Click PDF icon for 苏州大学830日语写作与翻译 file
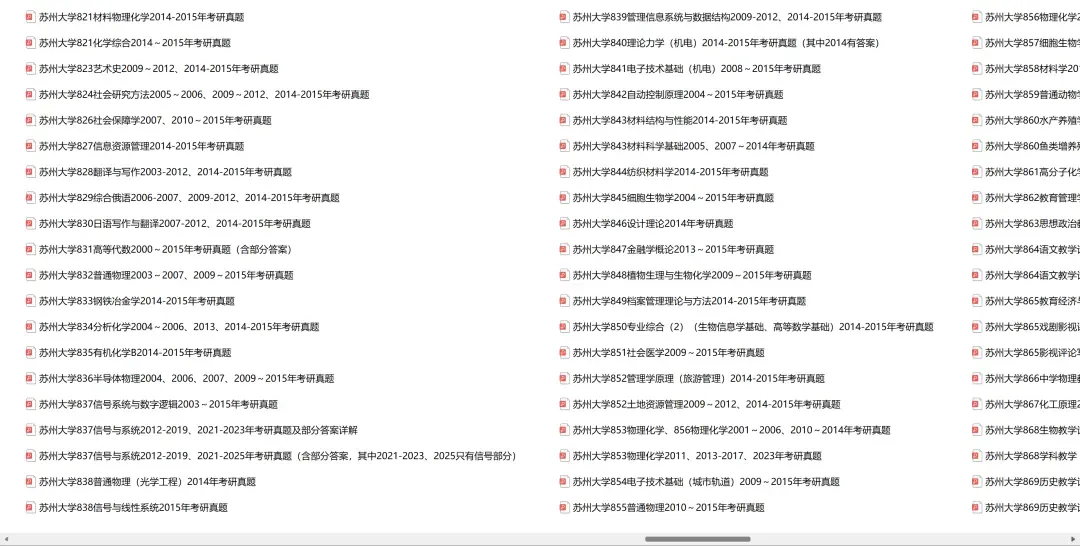The width and height of the screenshot is (1080, 546). (30, 223)
